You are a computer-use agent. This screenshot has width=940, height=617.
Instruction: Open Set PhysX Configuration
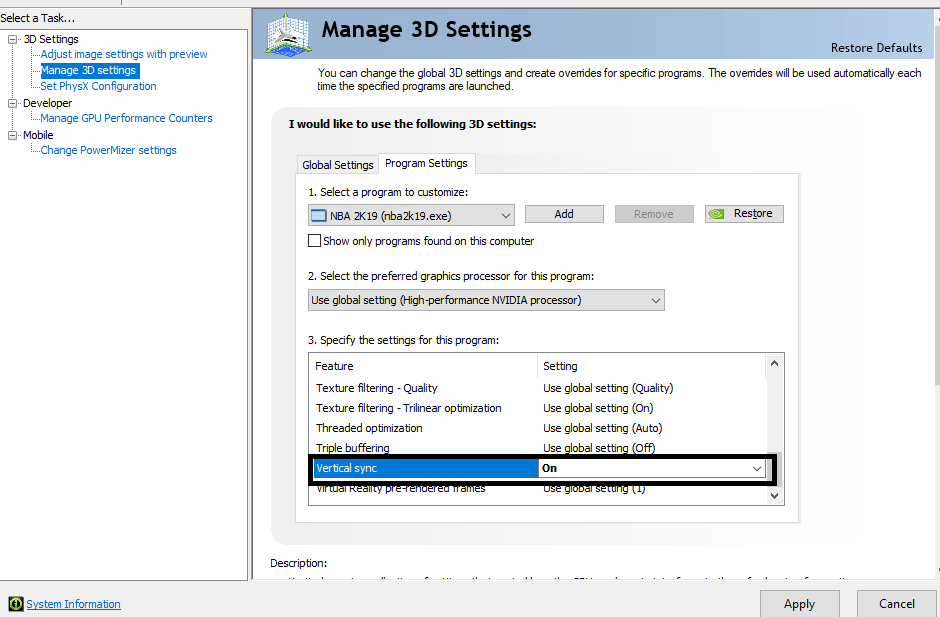98,86
